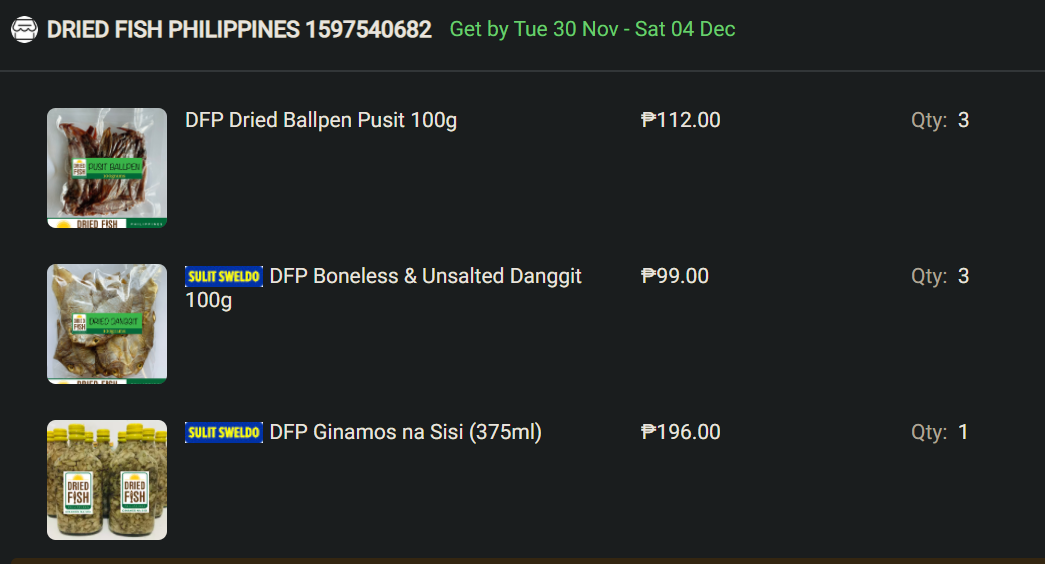
Task: Select the ₱196.00 price
Action: tap(681, 432)
